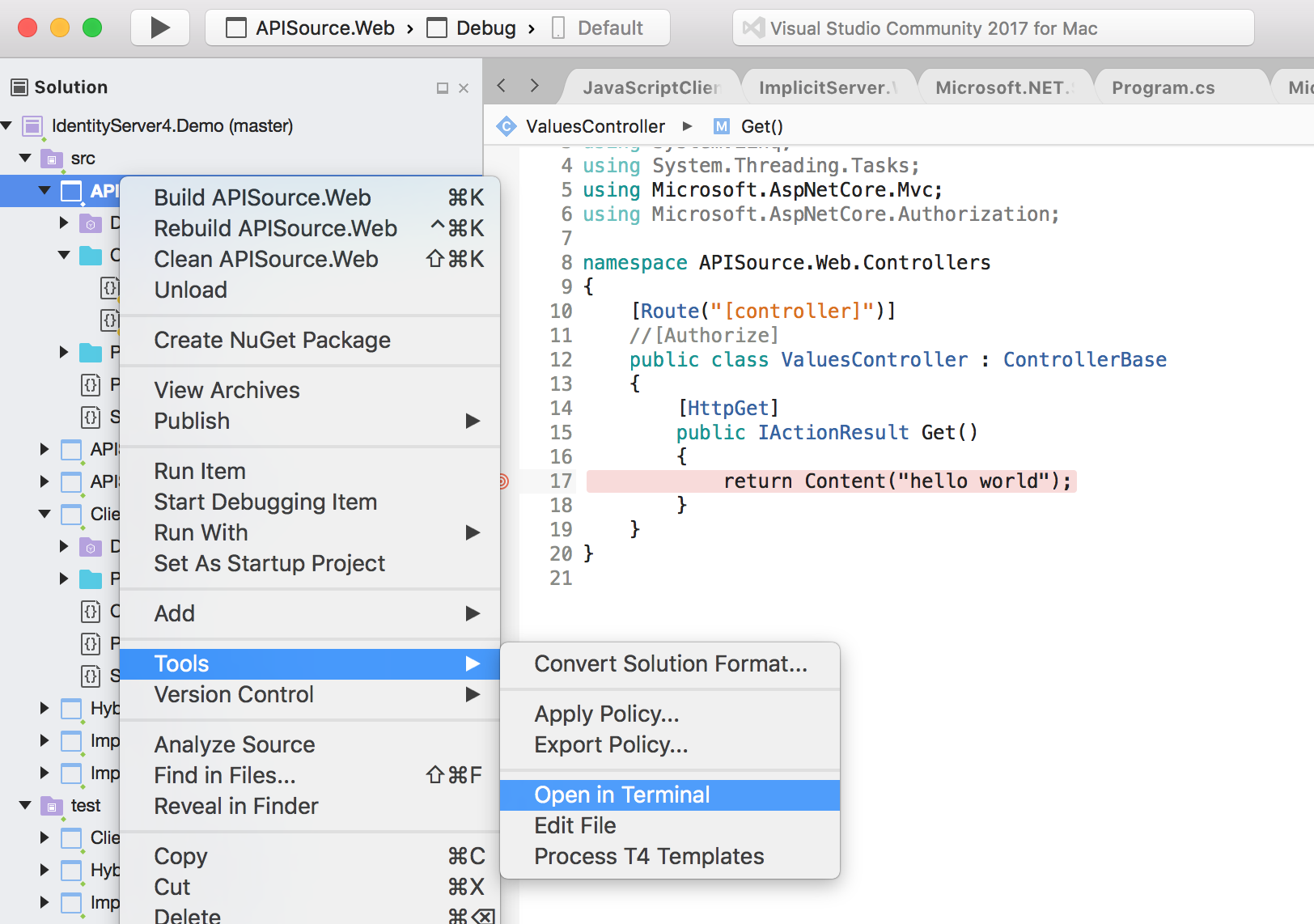
Task: Click the Solution panel header icon
Action: click(19, 87)
